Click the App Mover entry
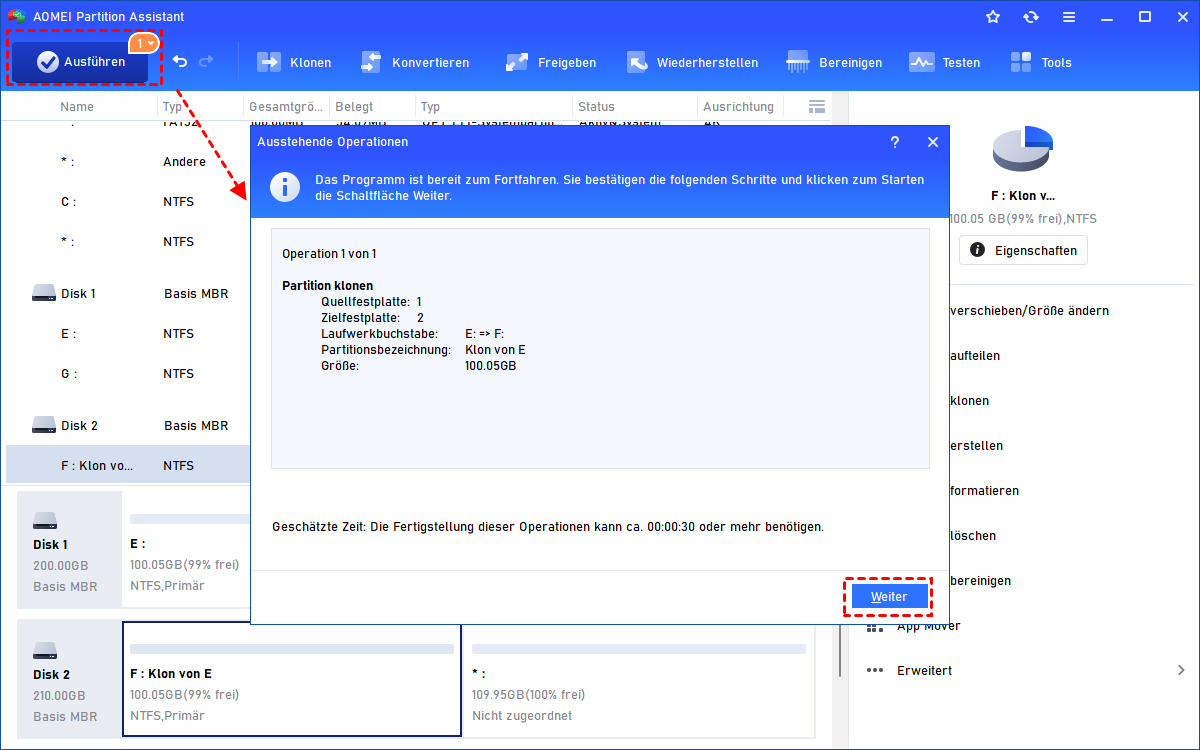 point(928,625)
